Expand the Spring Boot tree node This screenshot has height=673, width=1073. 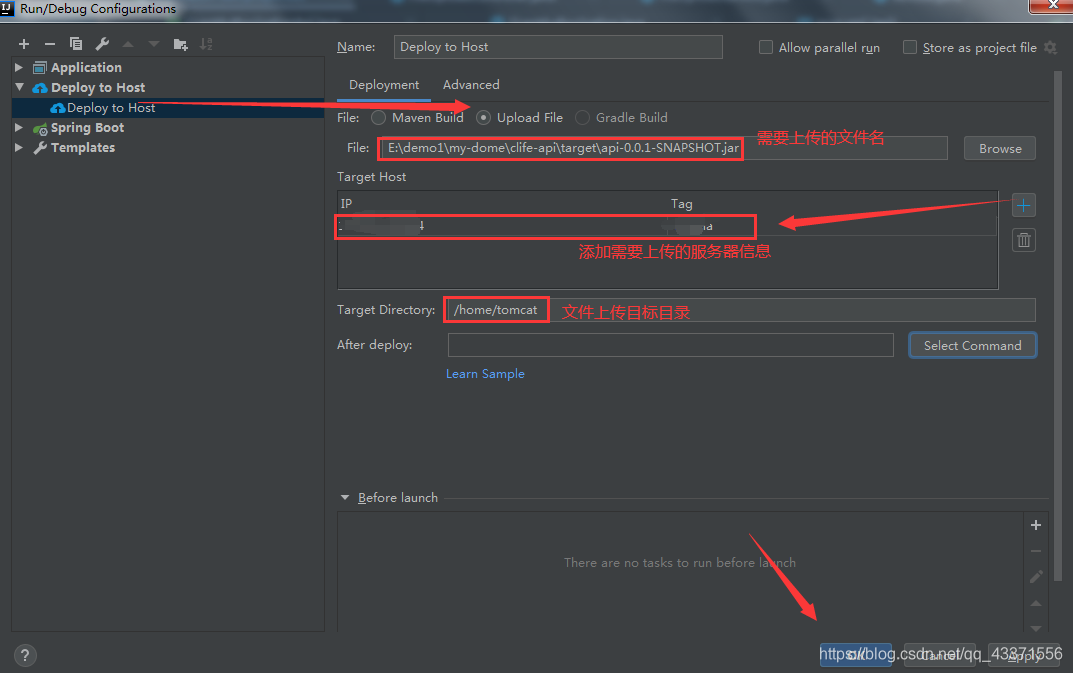(19, 127)
